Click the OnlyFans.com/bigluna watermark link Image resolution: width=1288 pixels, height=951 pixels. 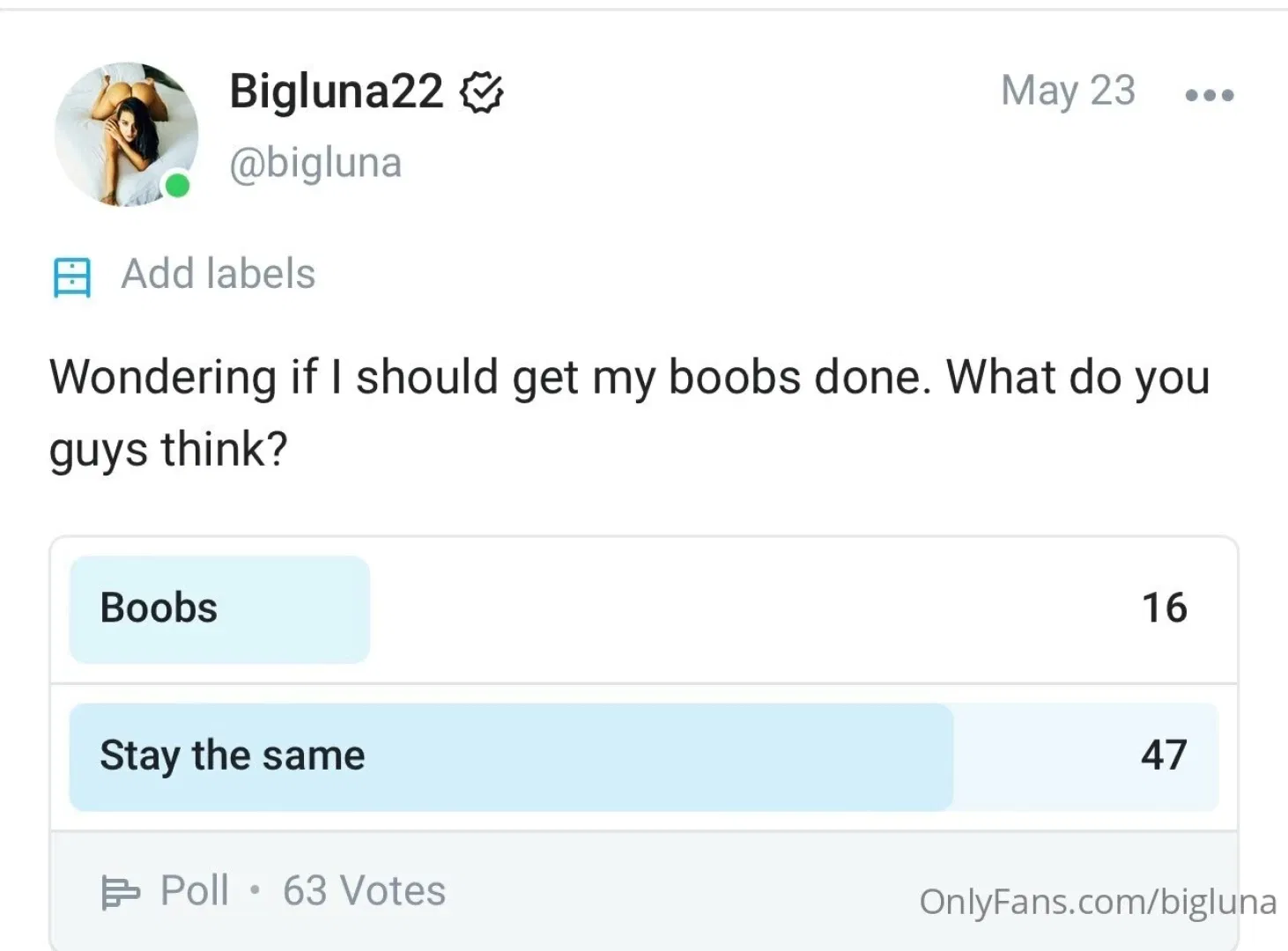[x=1097, y=902]
